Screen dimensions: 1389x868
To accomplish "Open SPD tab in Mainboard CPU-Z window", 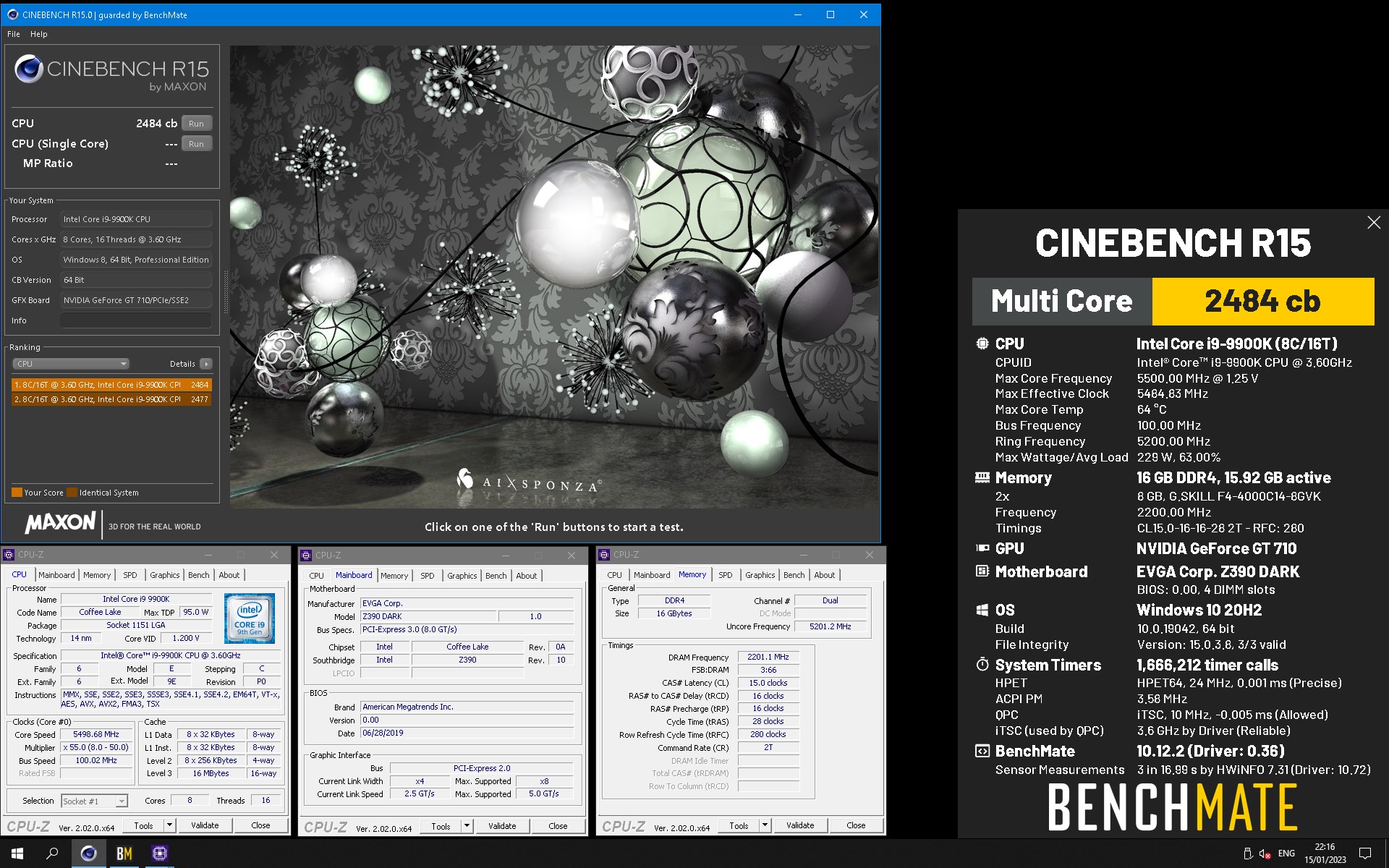I will pos(428,576).
